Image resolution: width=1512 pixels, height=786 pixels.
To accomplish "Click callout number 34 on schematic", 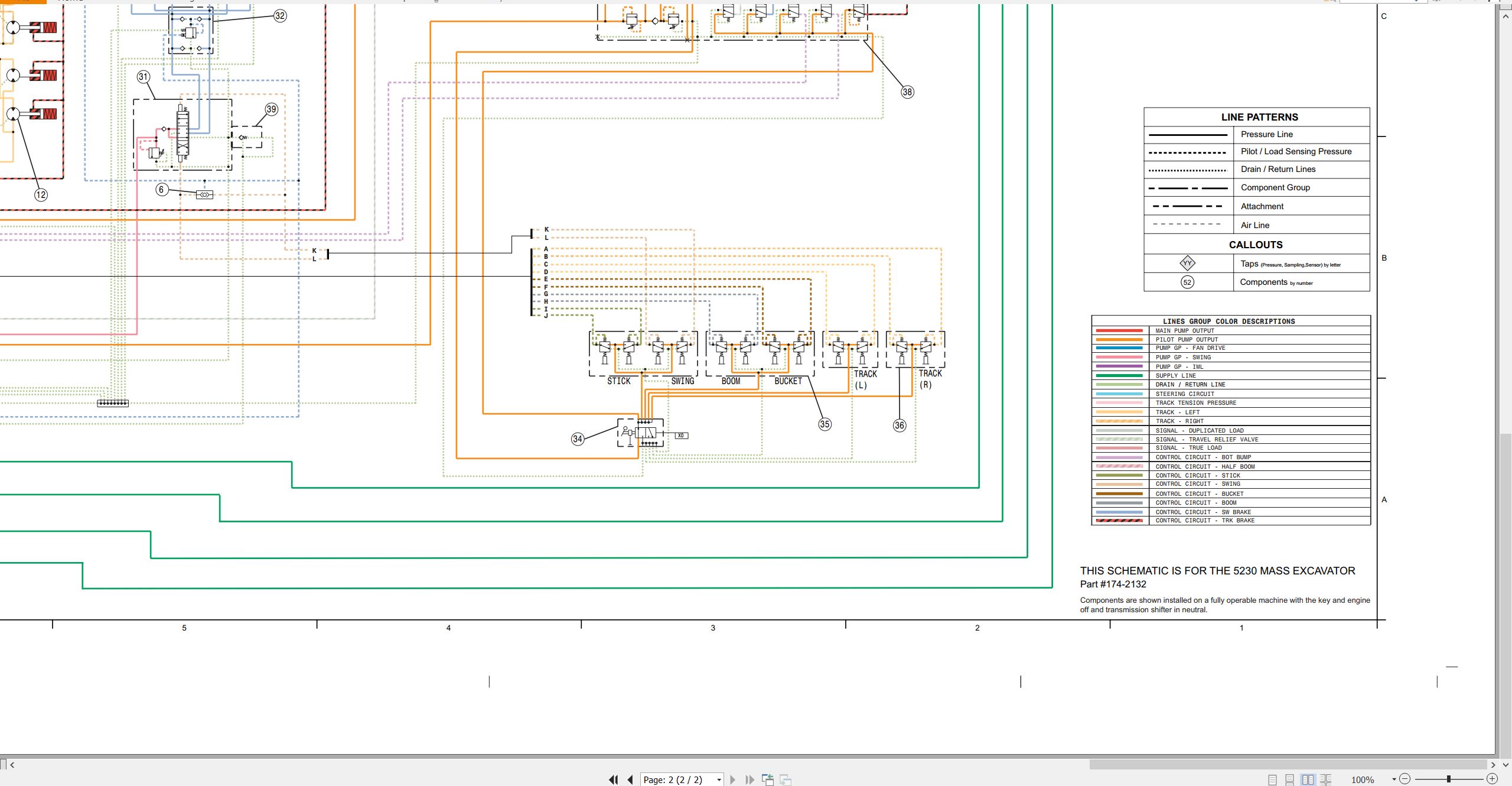I will pos(578,439).
